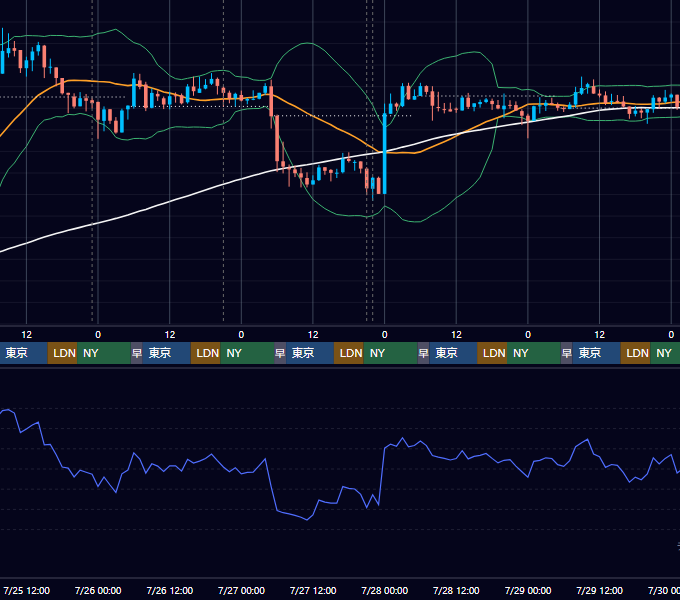Image resolution: width=680 pixels, height=600 pixels.
Task: Click the 7/25 12:00 date label
Action: coord(26,590)
